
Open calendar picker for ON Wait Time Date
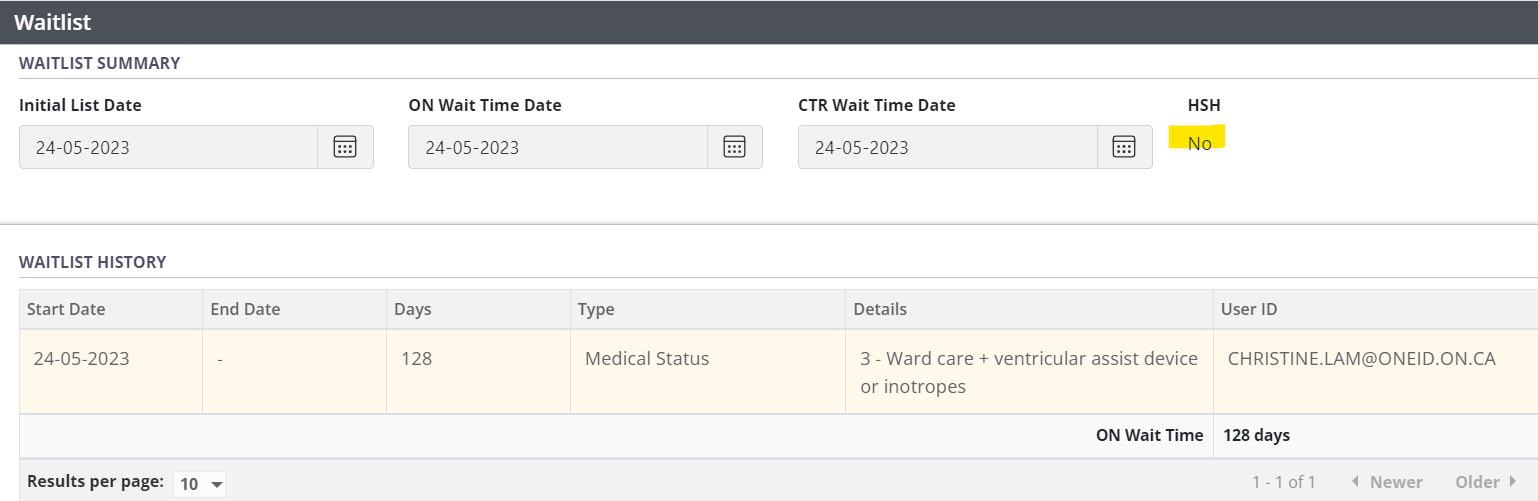click(x=734, y=147)
